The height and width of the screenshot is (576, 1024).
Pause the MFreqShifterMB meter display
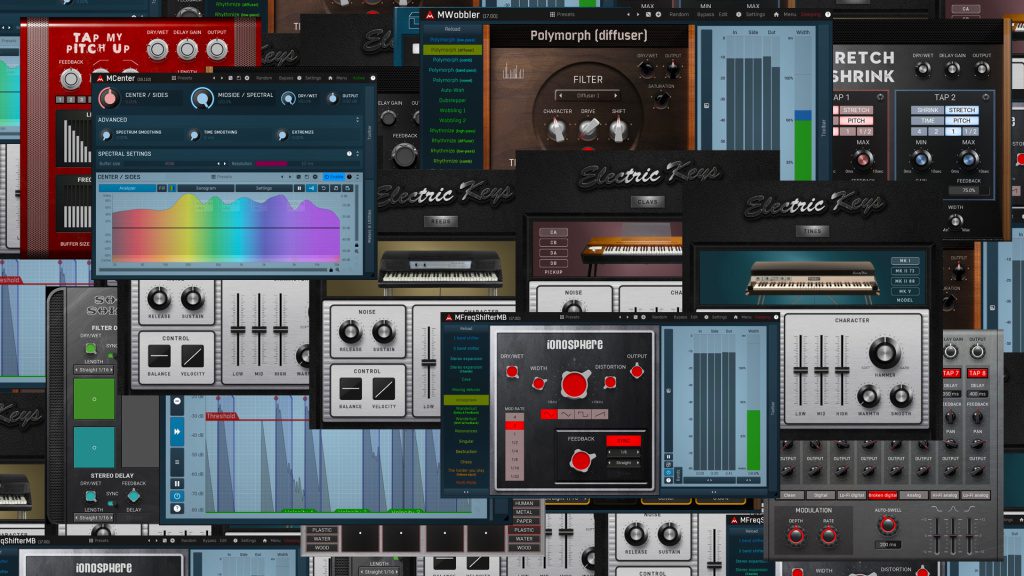[668, 456]
